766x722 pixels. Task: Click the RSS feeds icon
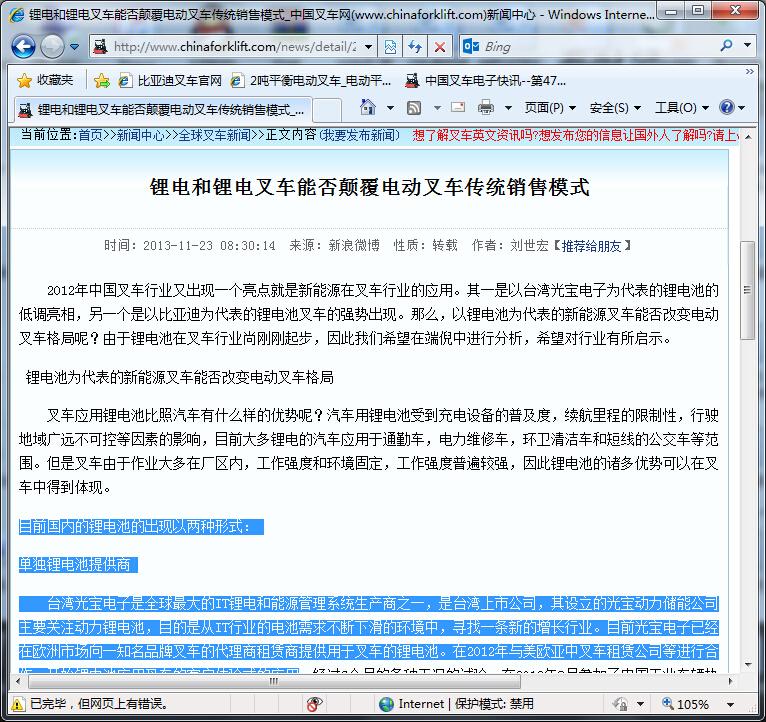414,107
